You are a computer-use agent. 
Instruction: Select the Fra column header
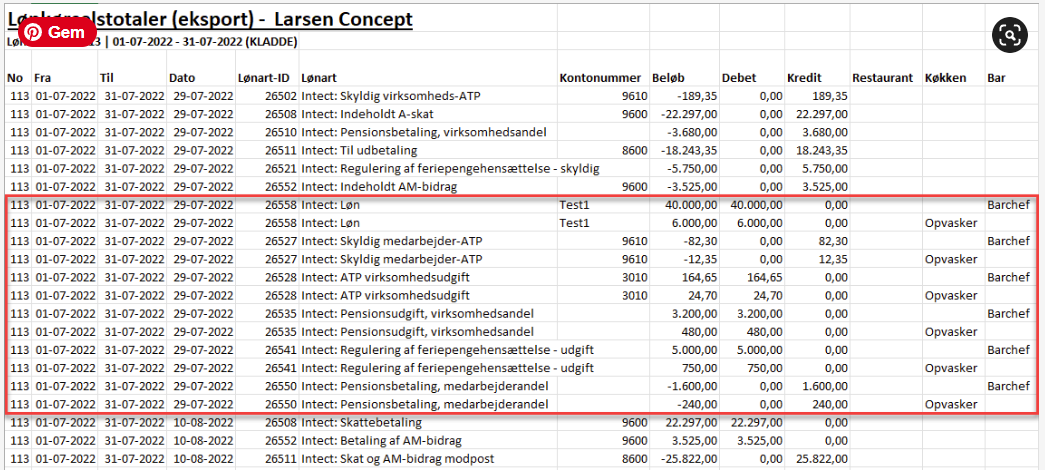42,78
